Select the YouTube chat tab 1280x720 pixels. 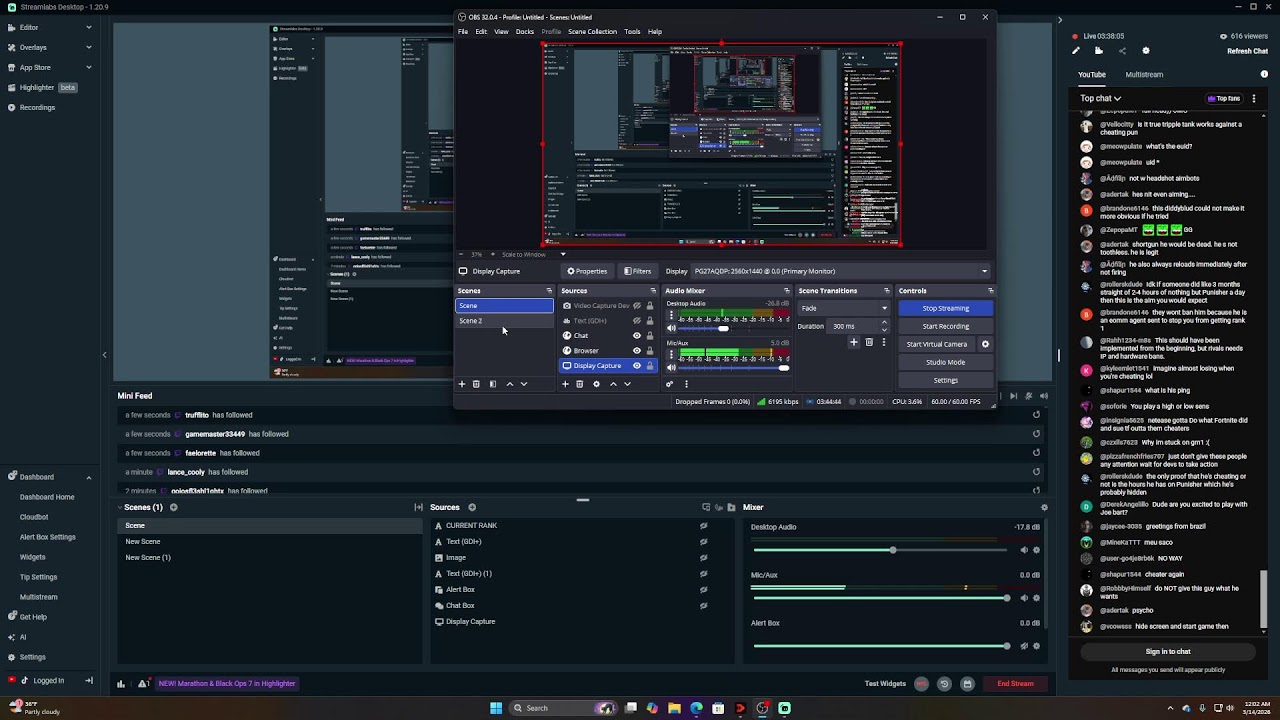click(1092, 74)
